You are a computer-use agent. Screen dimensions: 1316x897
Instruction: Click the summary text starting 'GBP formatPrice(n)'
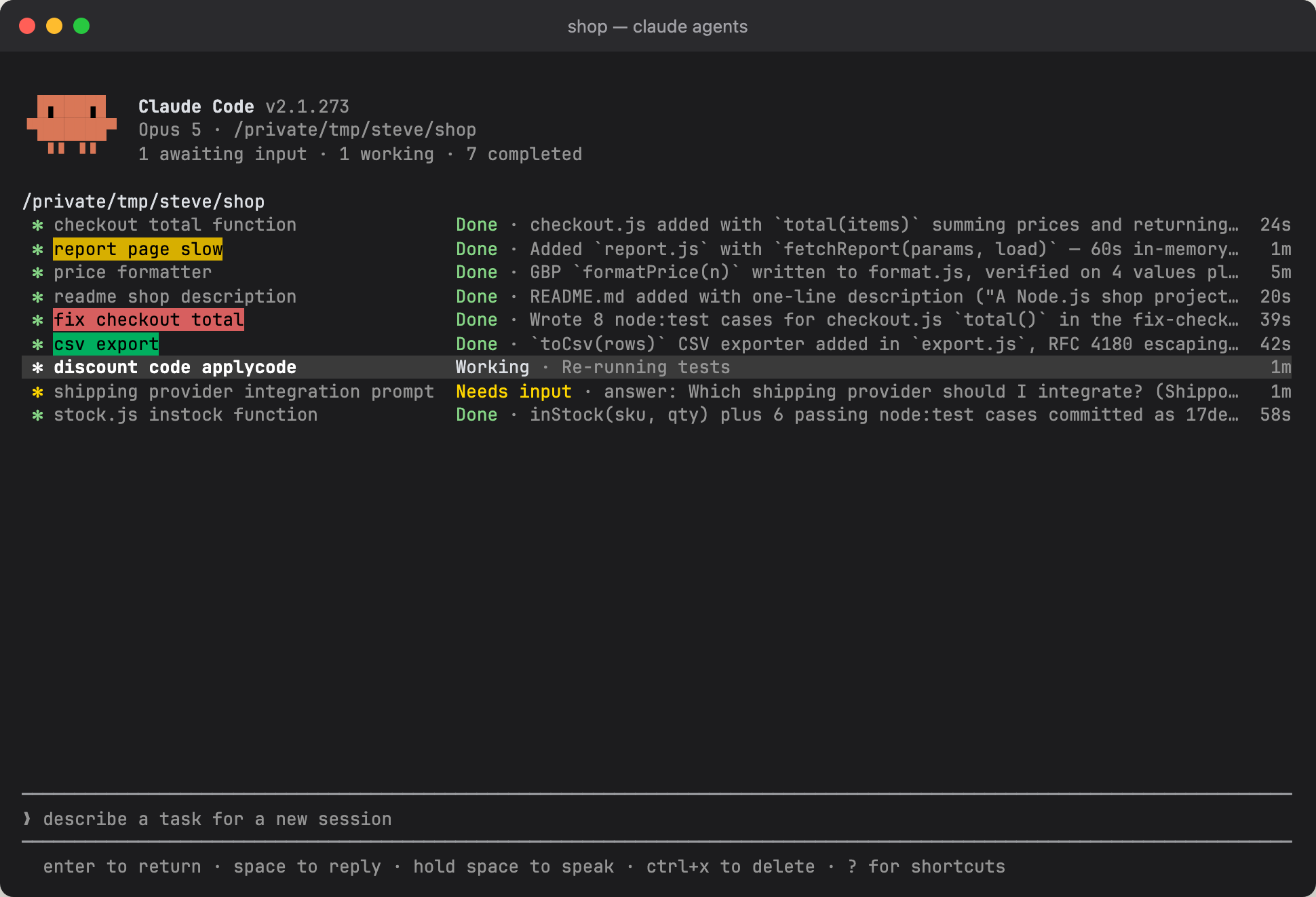pyautogui.click(x=884, y=273)
